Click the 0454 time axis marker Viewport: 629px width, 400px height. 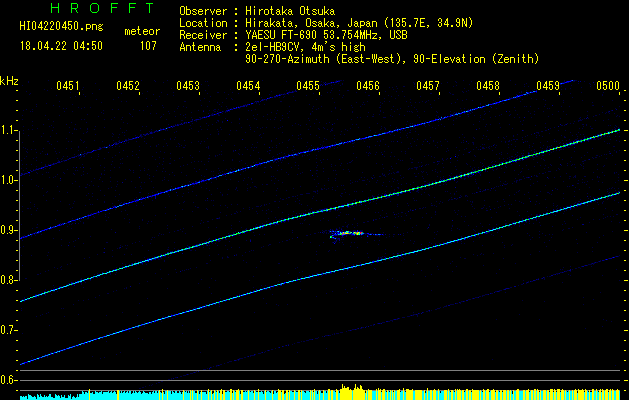248,85
